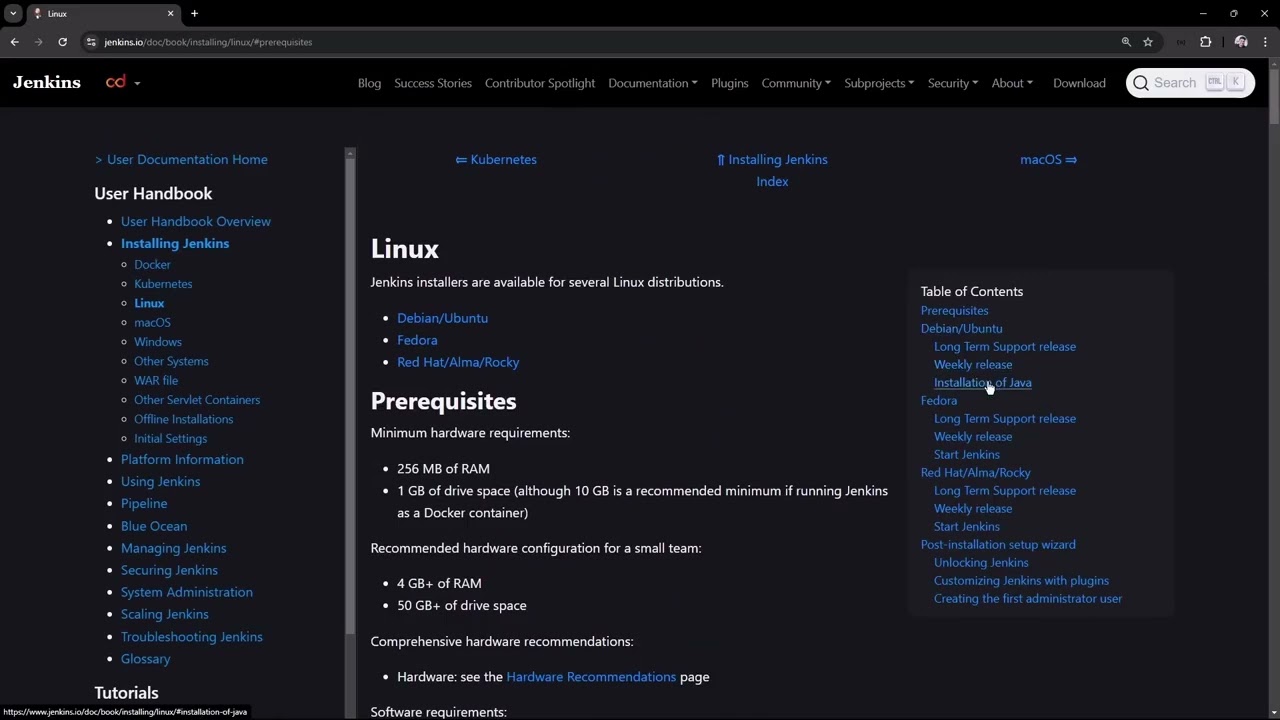Go to the next page macOS
The width and height of the screenshot is (1280, 720).
(x=1048, y=159)
